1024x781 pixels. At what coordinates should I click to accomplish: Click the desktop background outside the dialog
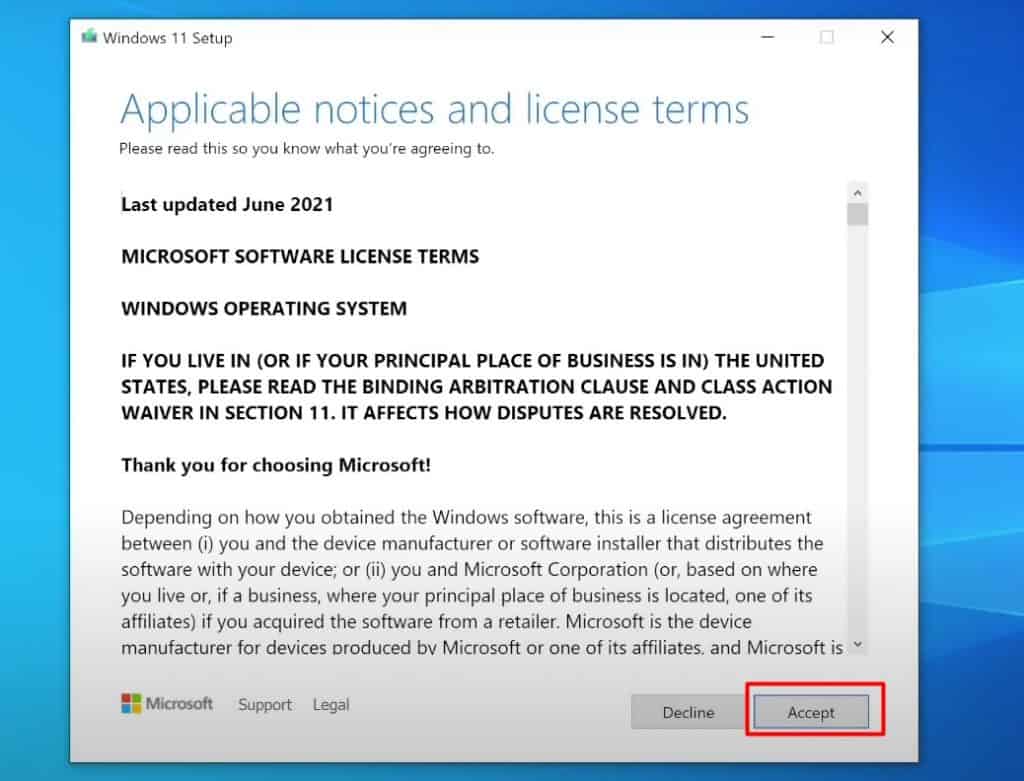coord(30,400)
